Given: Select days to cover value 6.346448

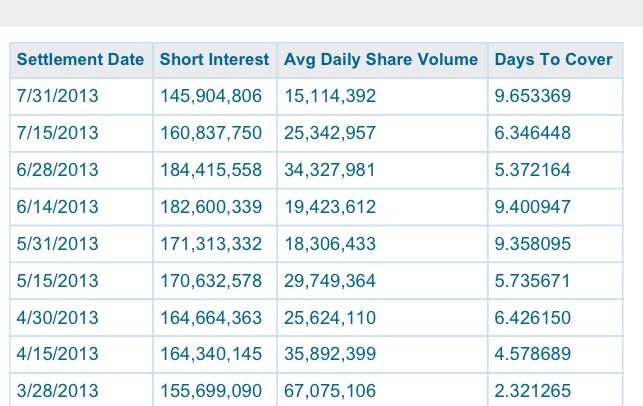Looking at the screenshot, I should (533, 134).
